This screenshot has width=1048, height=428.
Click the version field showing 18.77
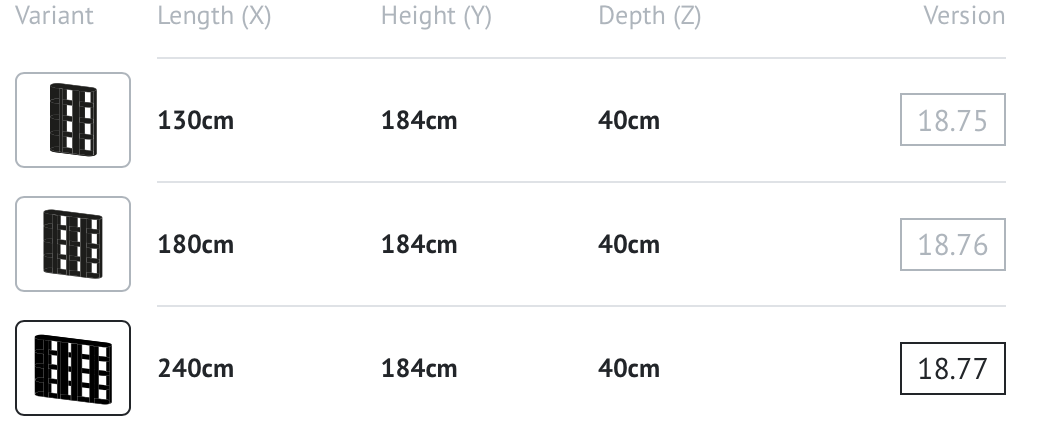[952, 369]
